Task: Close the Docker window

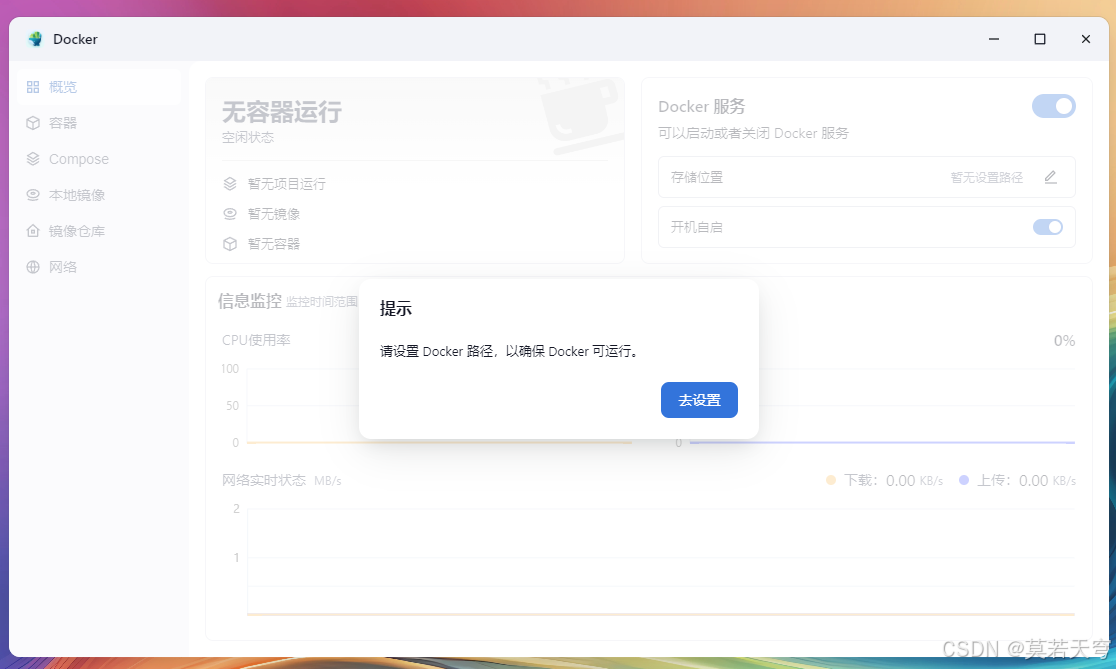Action: (1085, 39)
